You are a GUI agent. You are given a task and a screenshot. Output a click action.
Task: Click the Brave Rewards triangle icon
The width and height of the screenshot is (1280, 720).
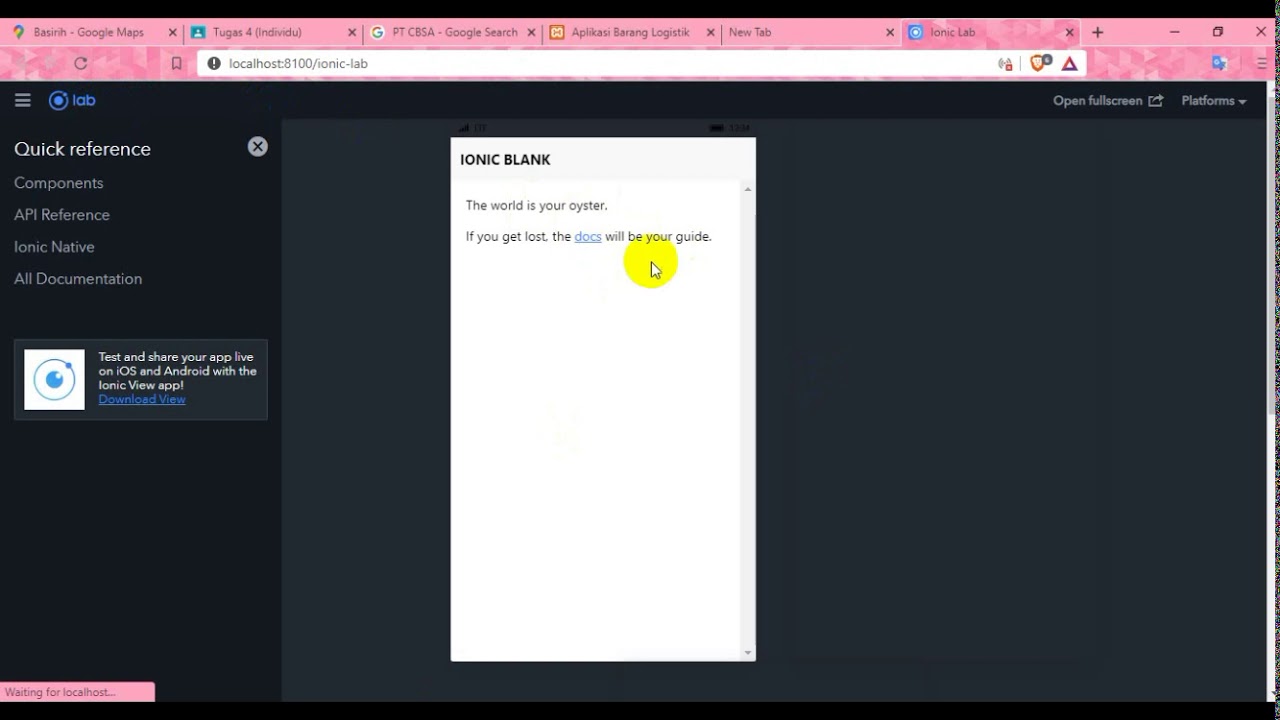[x=1070, y=64]
